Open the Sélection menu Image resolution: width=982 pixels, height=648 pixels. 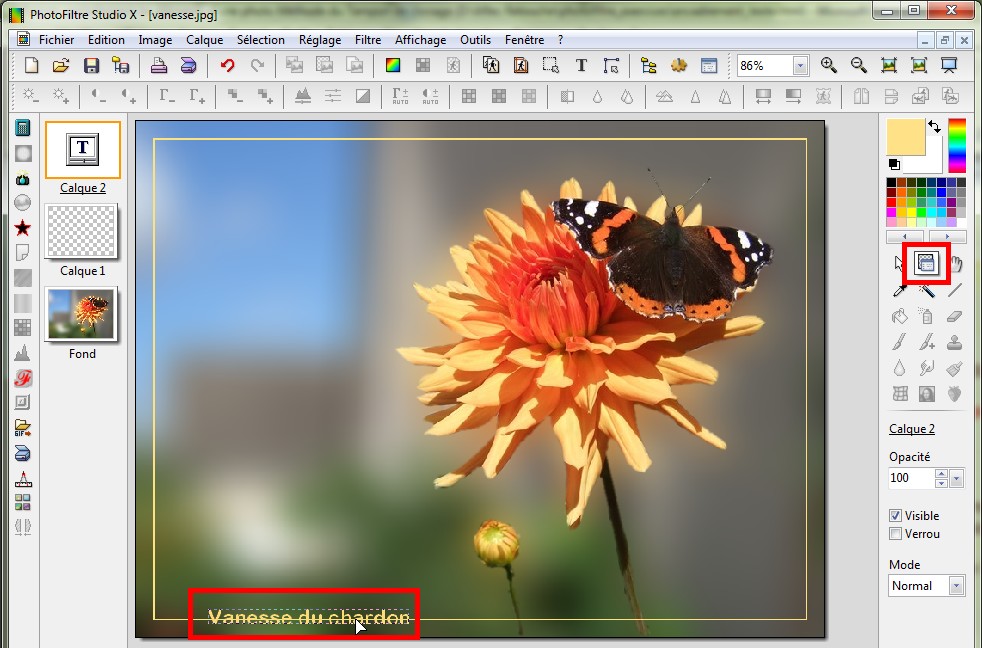[x=261, y=39]
